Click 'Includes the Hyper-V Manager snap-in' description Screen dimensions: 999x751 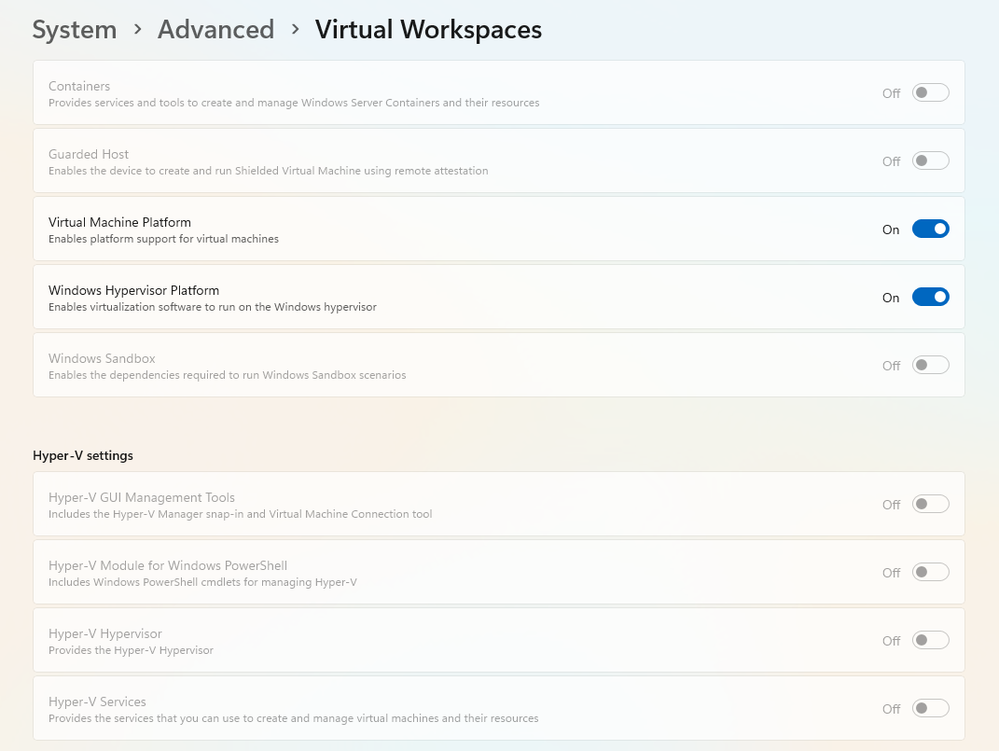coord(240,514)
